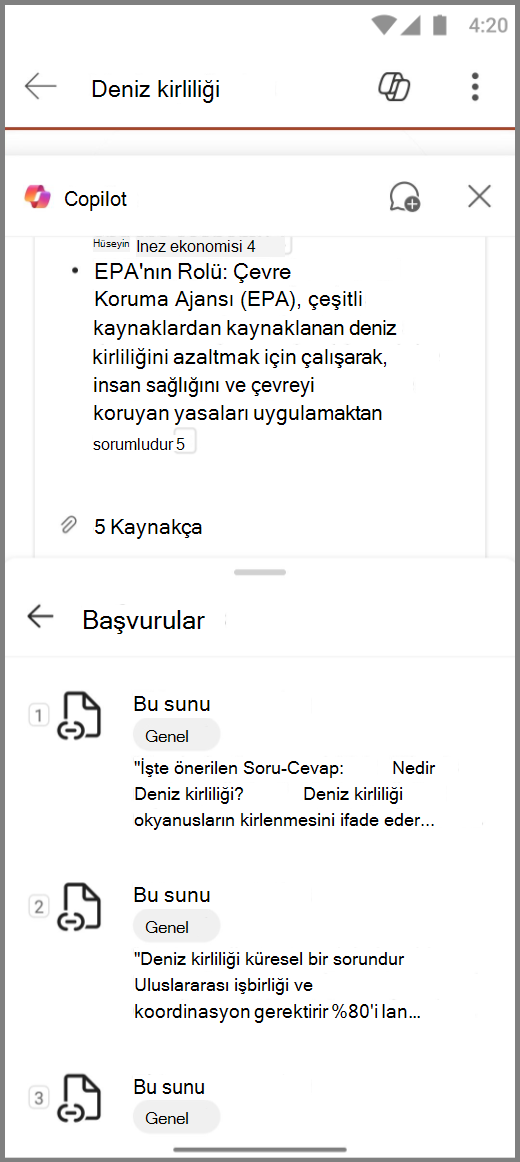Select reference number 3 badge
The width and height of the screenshot is (520, 1162).
pyautogui.click(x=39, y=1098)
